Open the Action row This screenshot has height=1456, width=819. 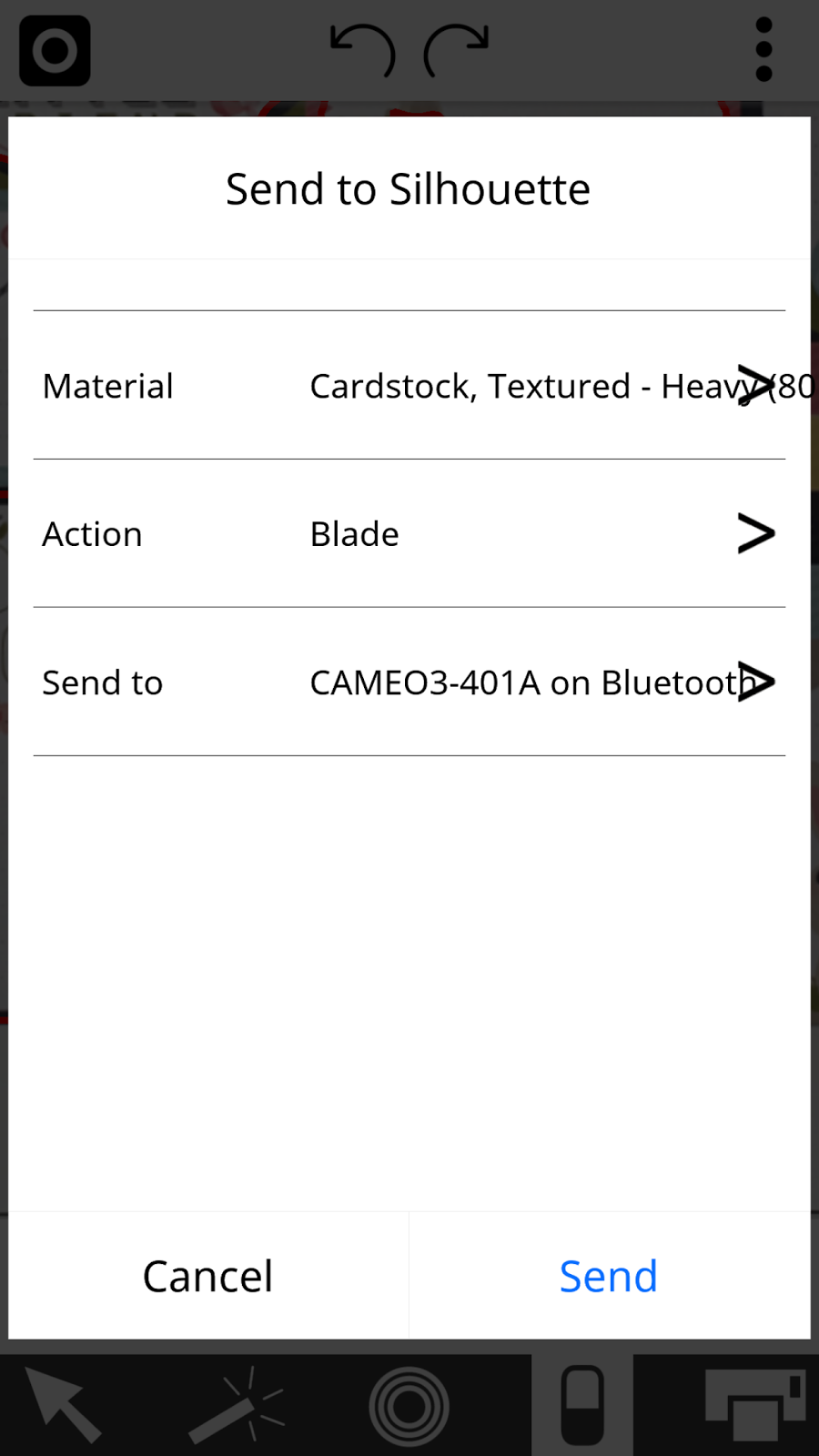[x=409, y=533]
